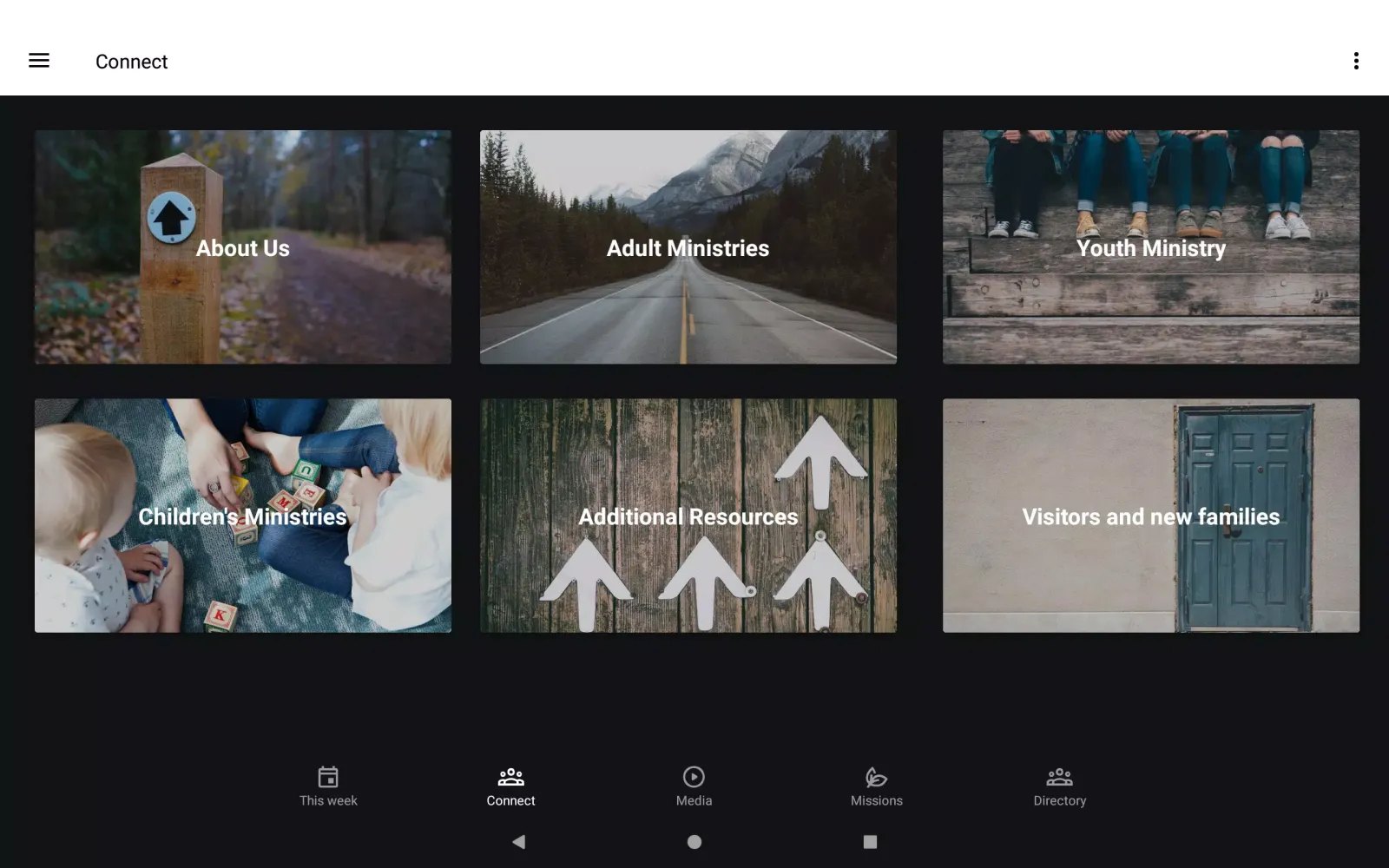Open the Youth Ministry tile
This screenshot has height=868, width=1389.
coord(1151,247)
